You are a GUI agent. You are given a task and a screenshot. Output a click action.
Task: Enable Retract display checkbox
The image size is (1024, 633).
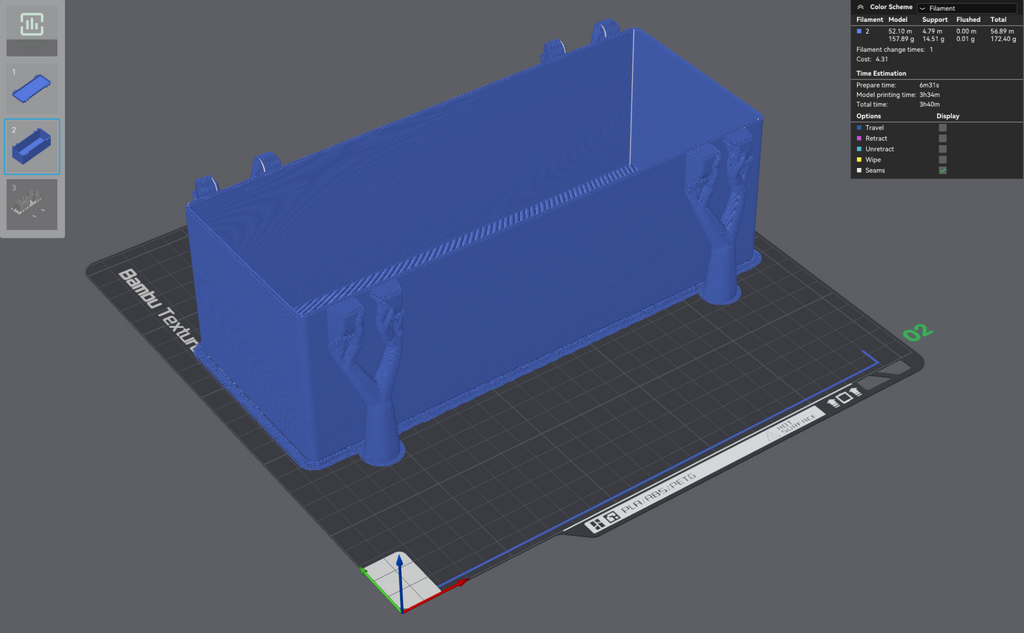pos(942,138)
